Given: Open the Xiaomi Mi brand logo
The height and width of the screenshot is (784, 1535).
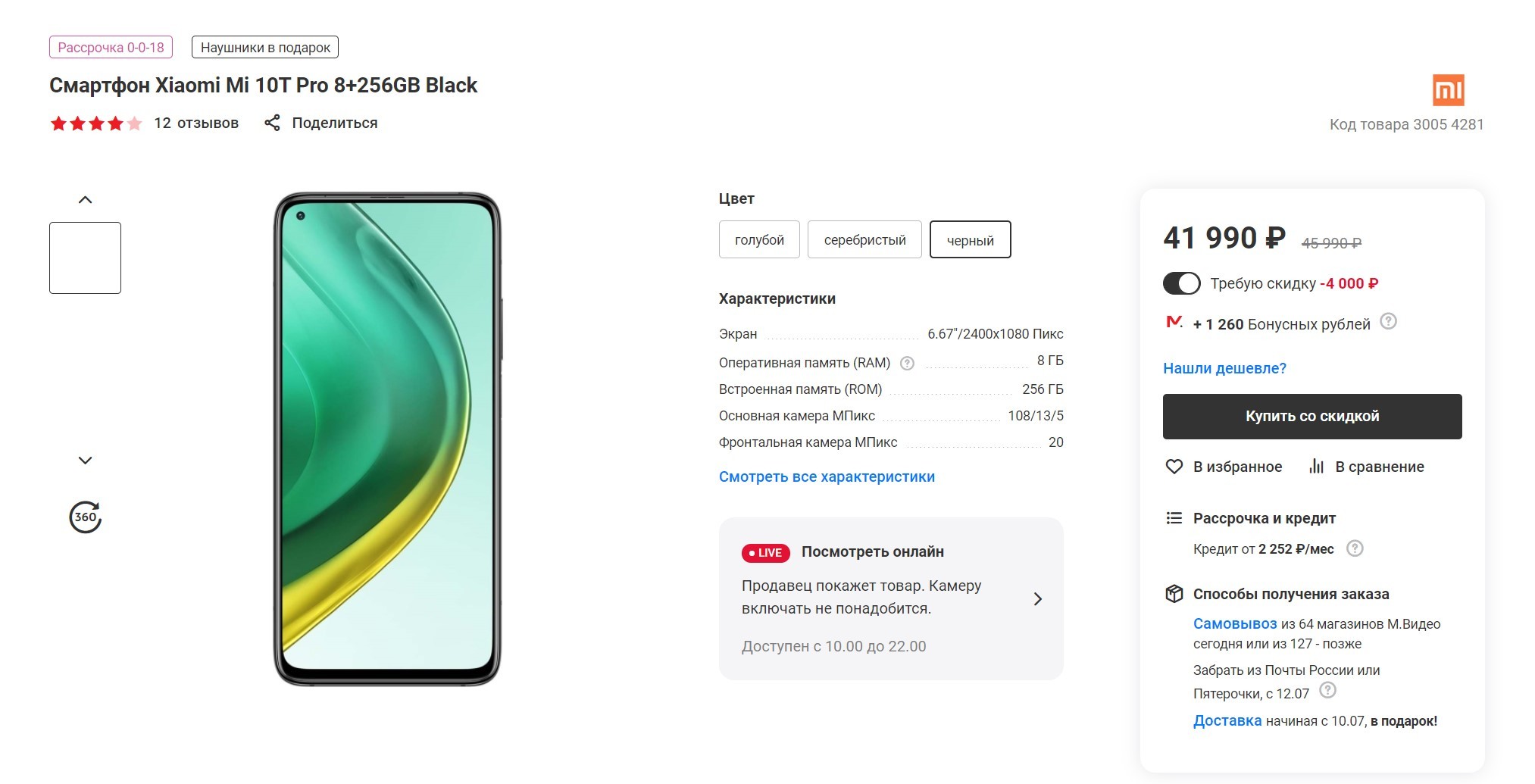Looking at the screenshot, I should 1448,90.
